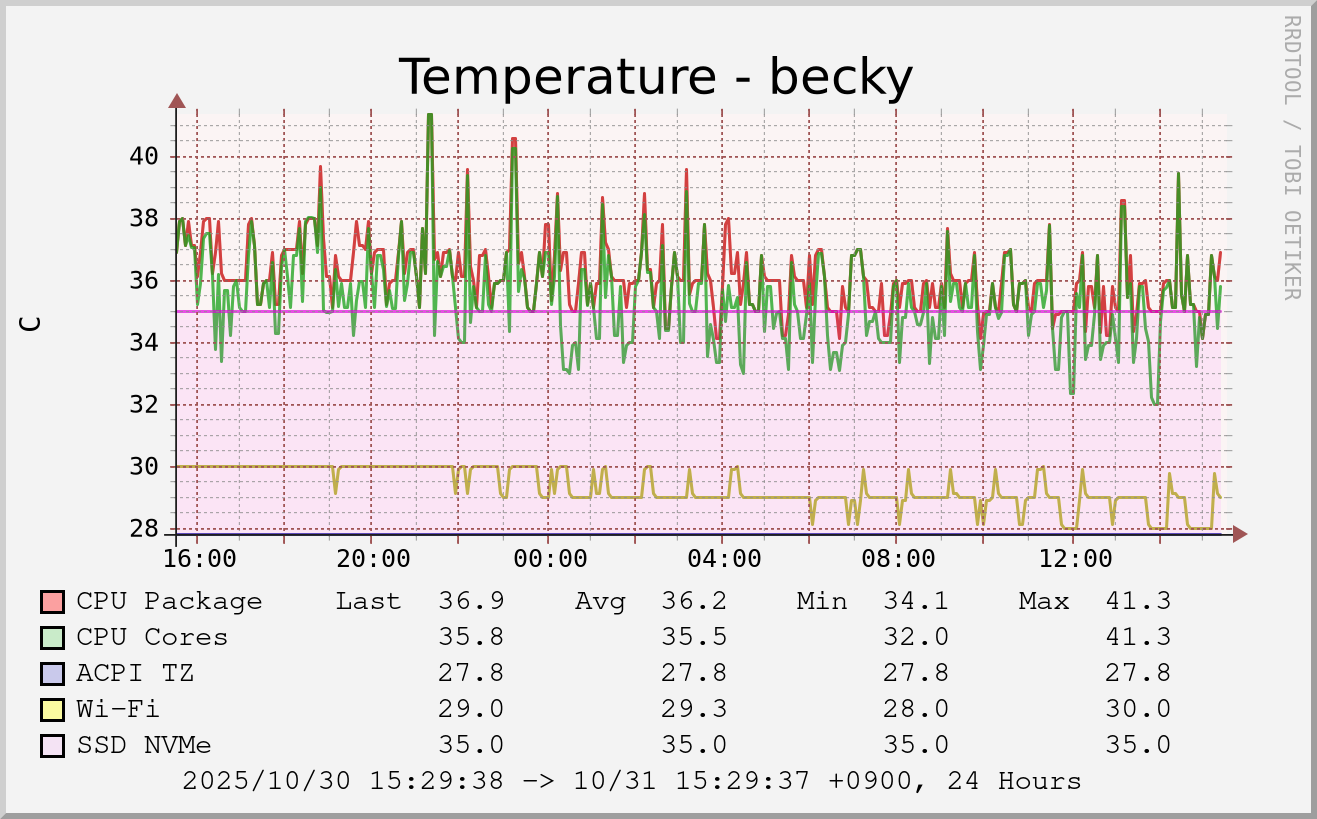Click the chart title 'Temperature - becky'
The height and width of the screenshot is (819, 1317).
coord(656,77)
